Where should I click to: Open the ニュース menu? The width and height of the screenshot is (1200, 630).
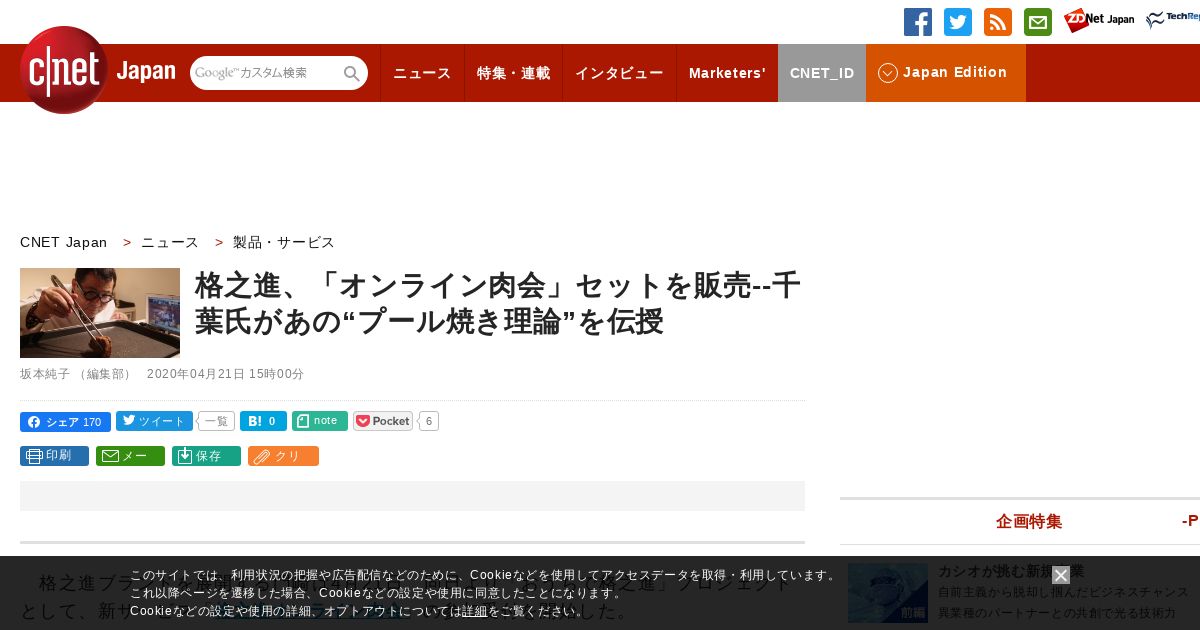[422, 73]
